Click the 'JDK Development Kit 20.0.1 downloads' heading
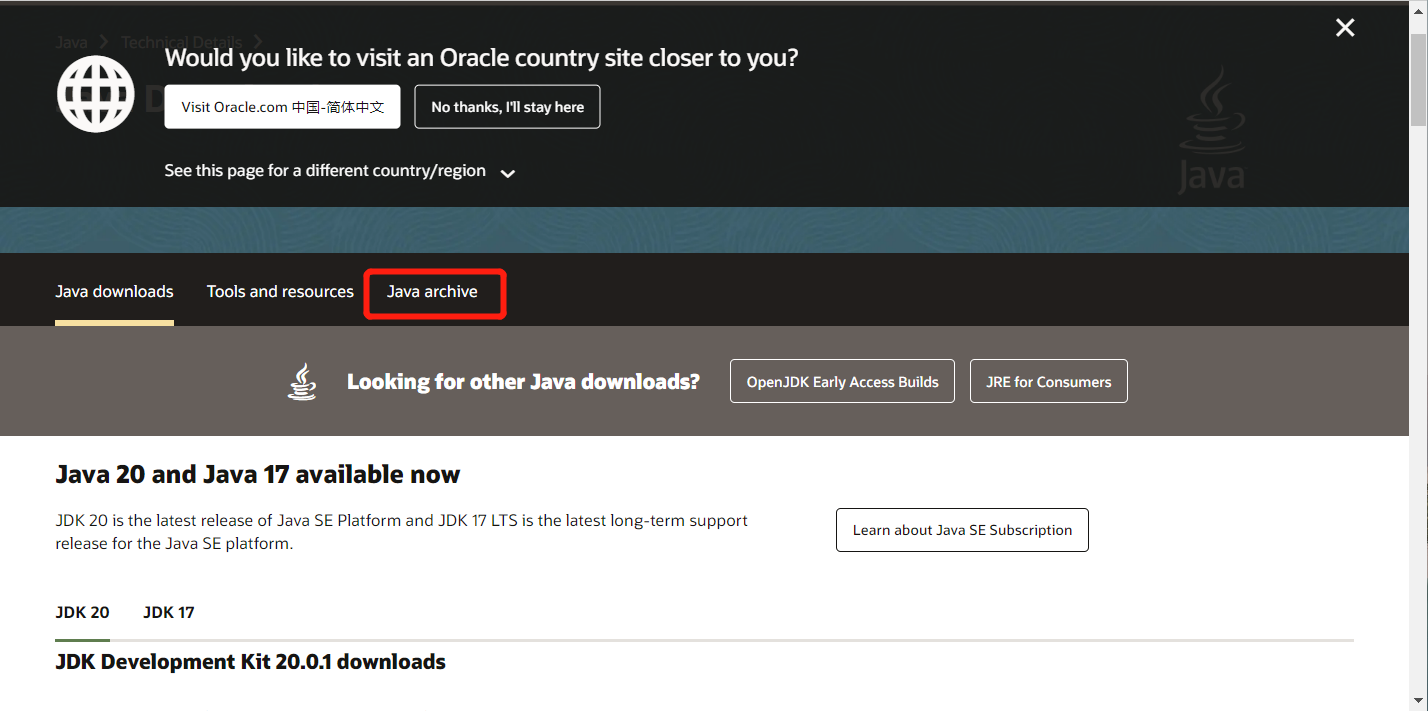Screen dimensions: 1428x711 point(250,662)
